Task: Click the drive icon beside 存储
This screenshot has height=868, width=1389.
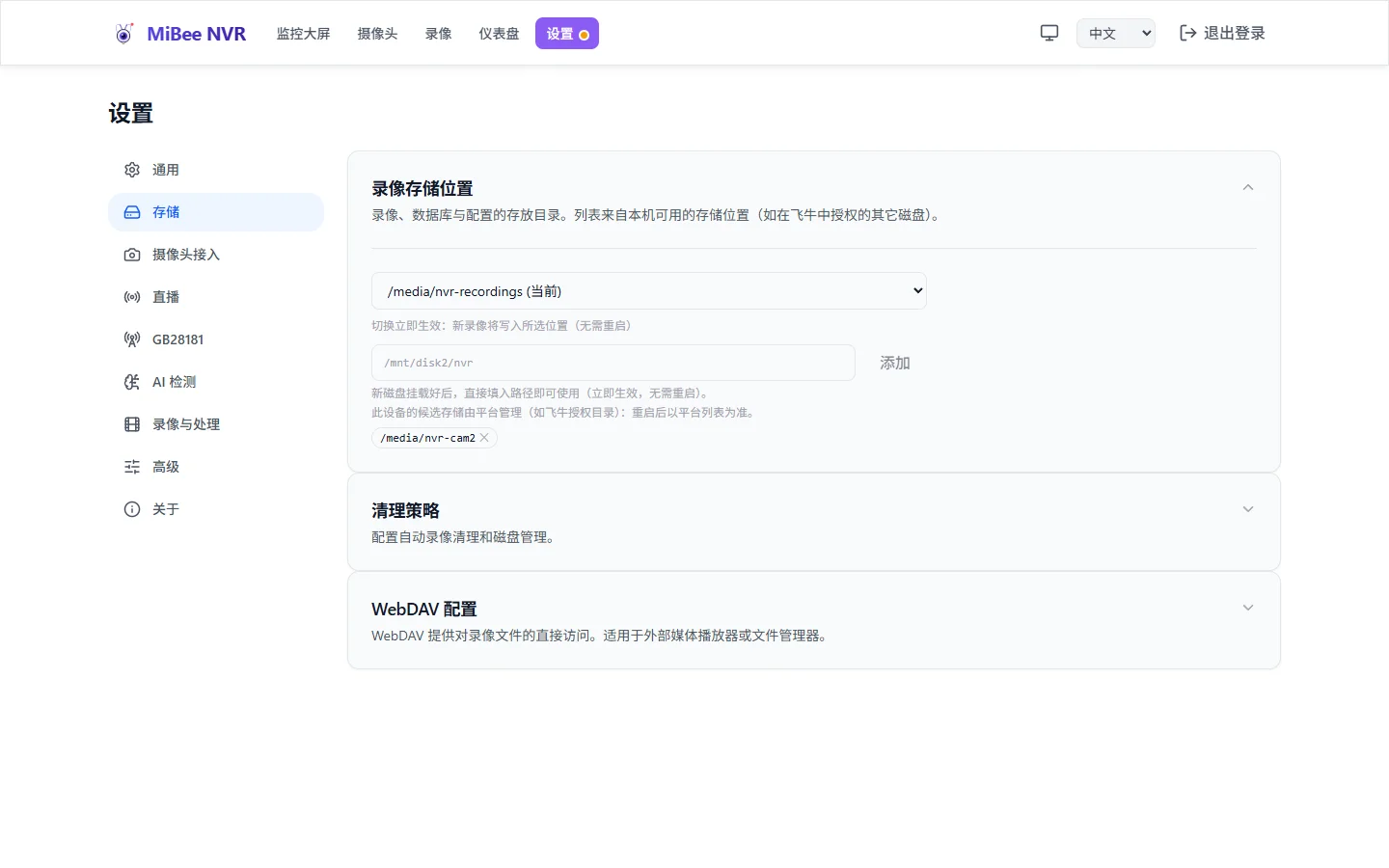Action: [x=132, y=212]
